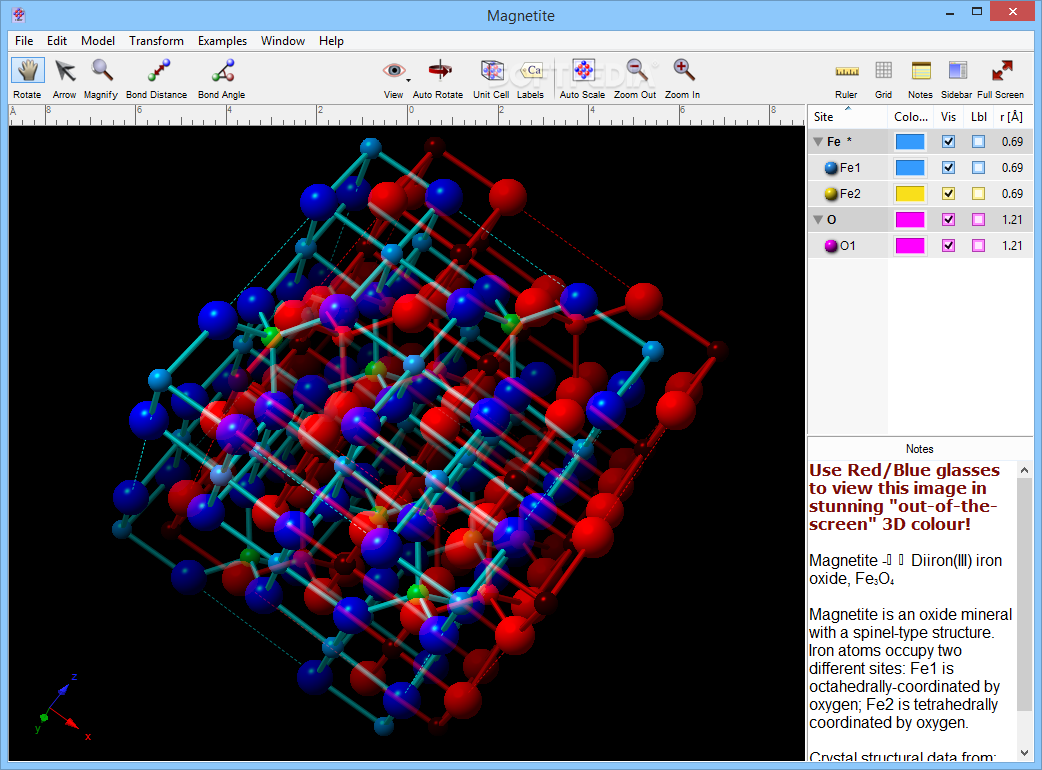Image resolution: width=1042 pixels, height=770 pixels.
Task: Open O group magenta color swatch
Action: (x=910, y=219)
